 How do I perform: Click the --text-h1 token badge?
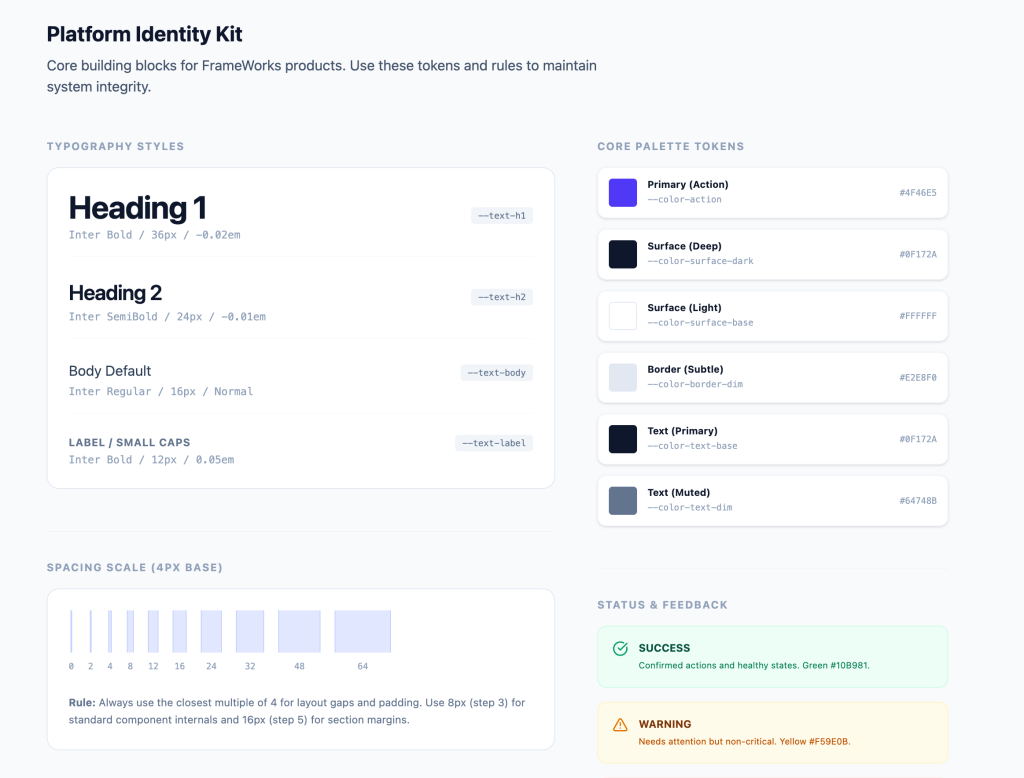point(502,215)
